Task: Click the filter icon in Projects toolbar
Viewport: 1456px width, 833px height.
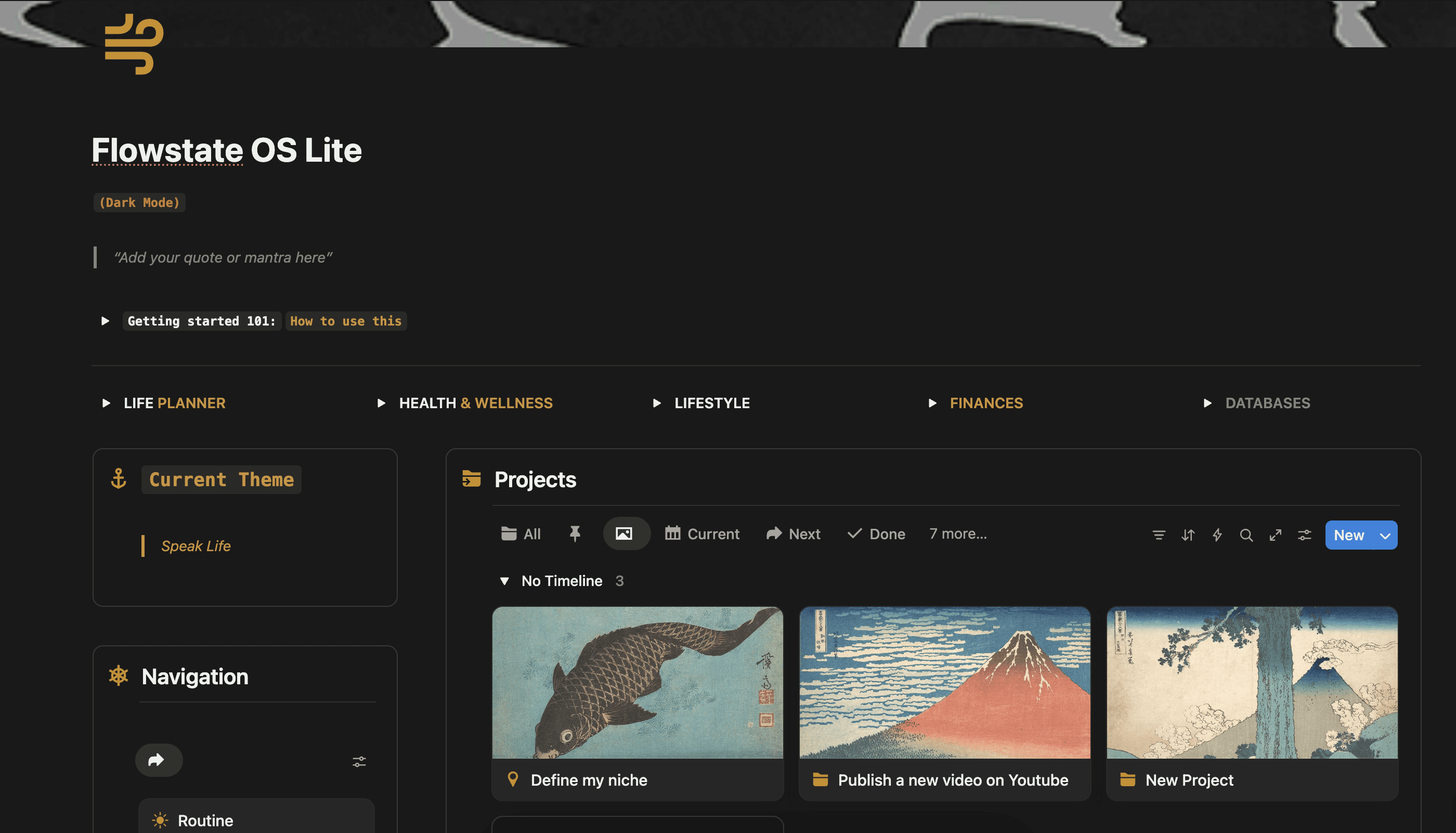Action: coord(1159,535)
